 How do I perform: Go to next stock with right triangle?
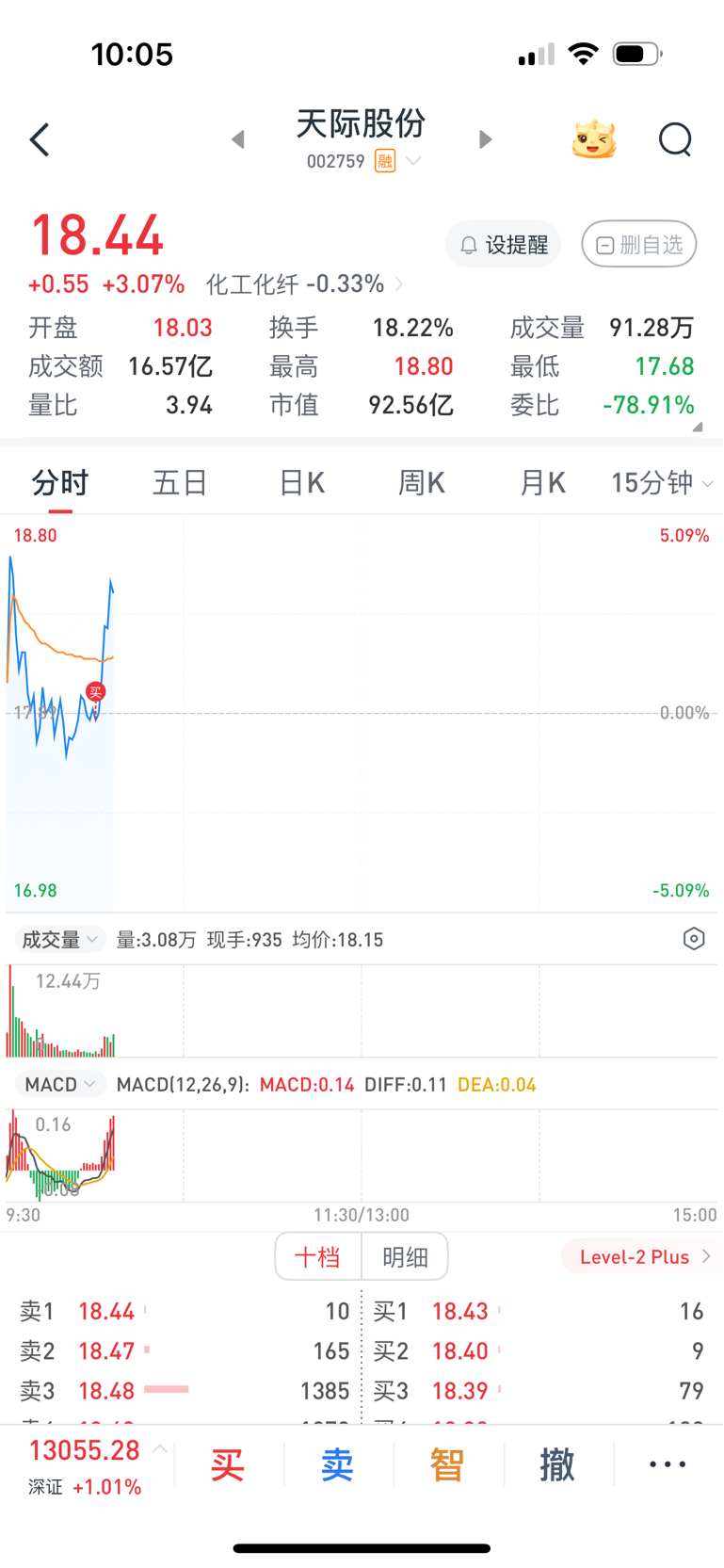click(485, 140)
